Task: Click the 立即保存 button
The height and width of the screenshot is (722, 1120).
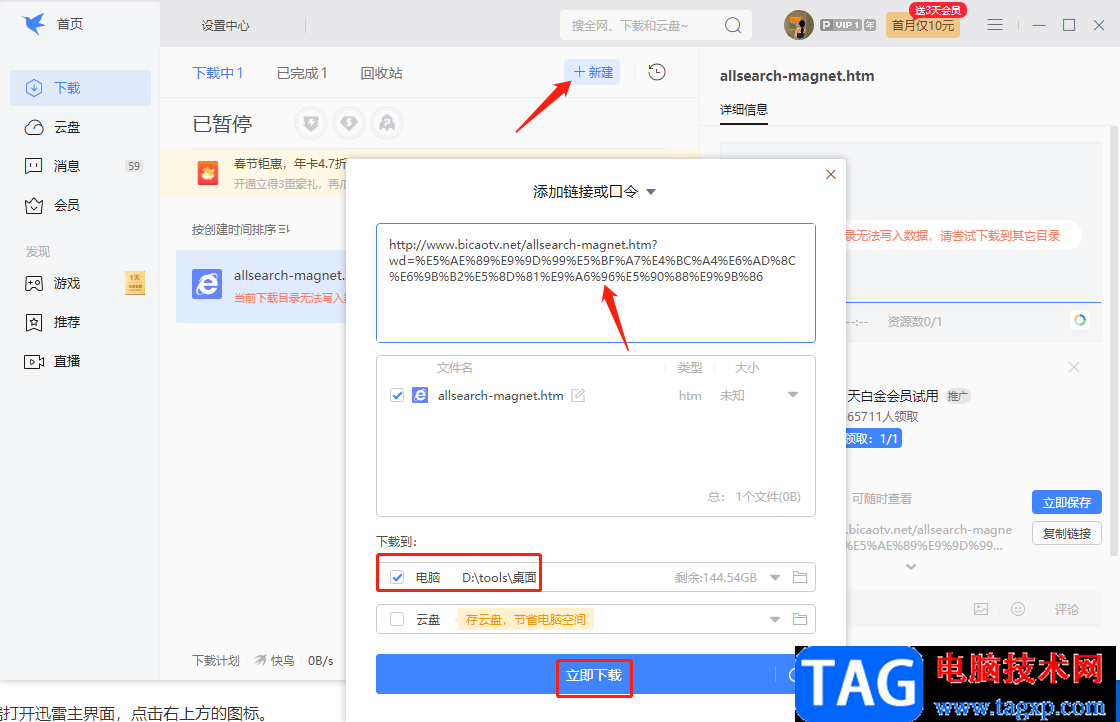Action: (x=1066, y=502)
